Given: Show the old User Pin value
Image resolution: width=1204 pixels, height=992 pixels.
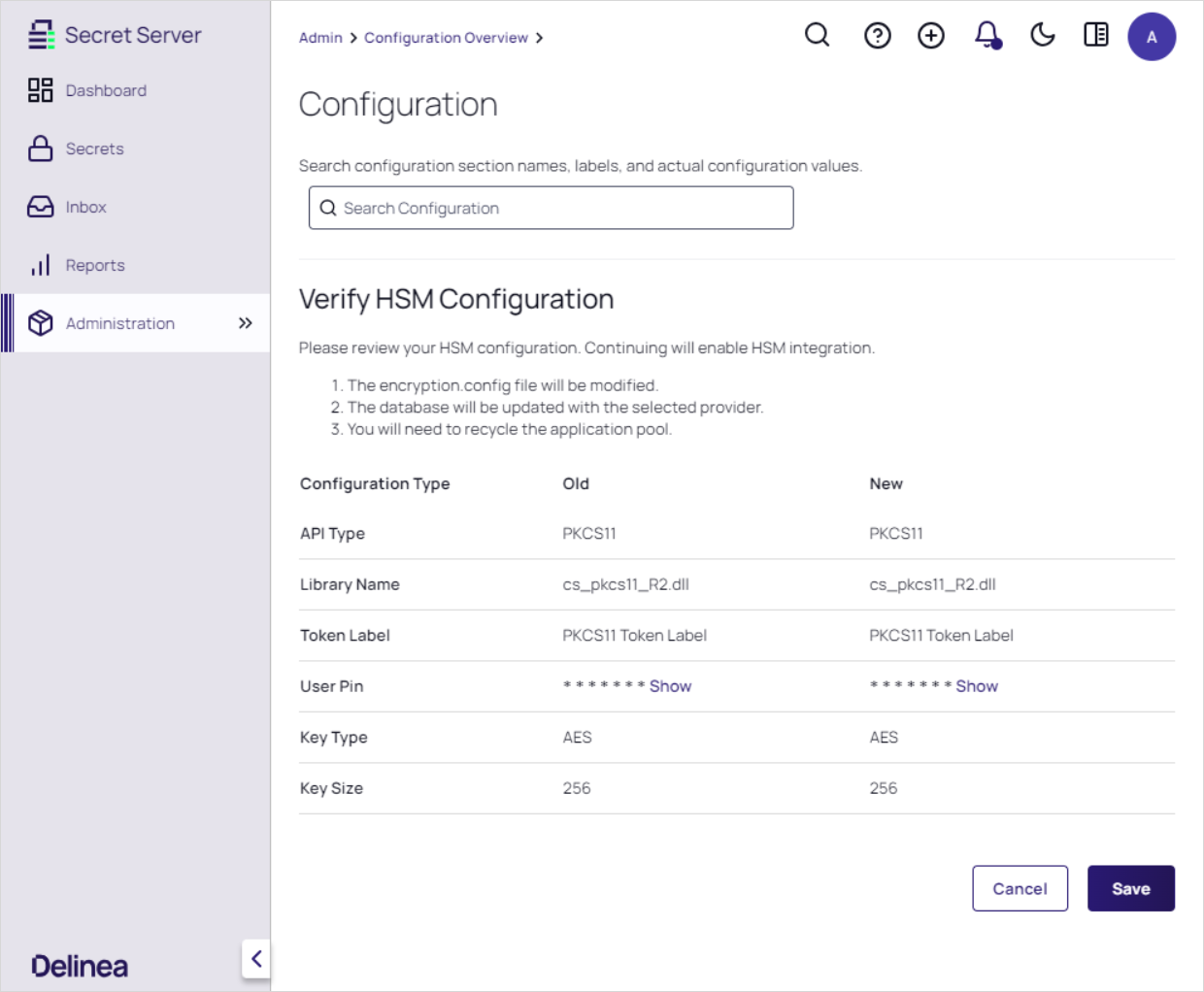Looking at the screenshot, I should [670, 686].
